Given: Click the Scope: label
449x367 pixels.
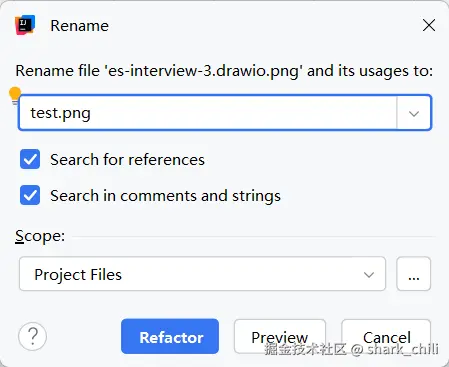Looking at the screenshot, I should (x=40, y=236).
